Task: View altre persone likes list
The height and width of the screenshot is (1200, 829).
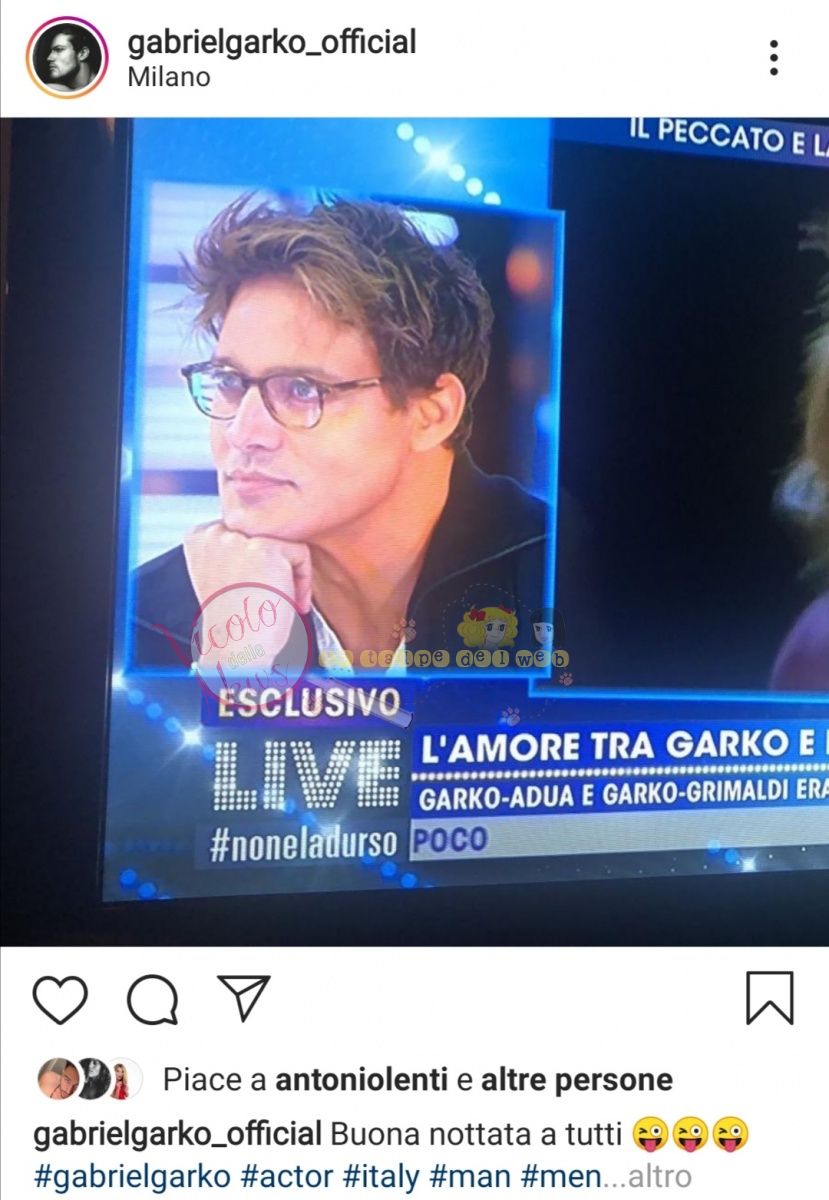Action: (x=577, y=1080)
